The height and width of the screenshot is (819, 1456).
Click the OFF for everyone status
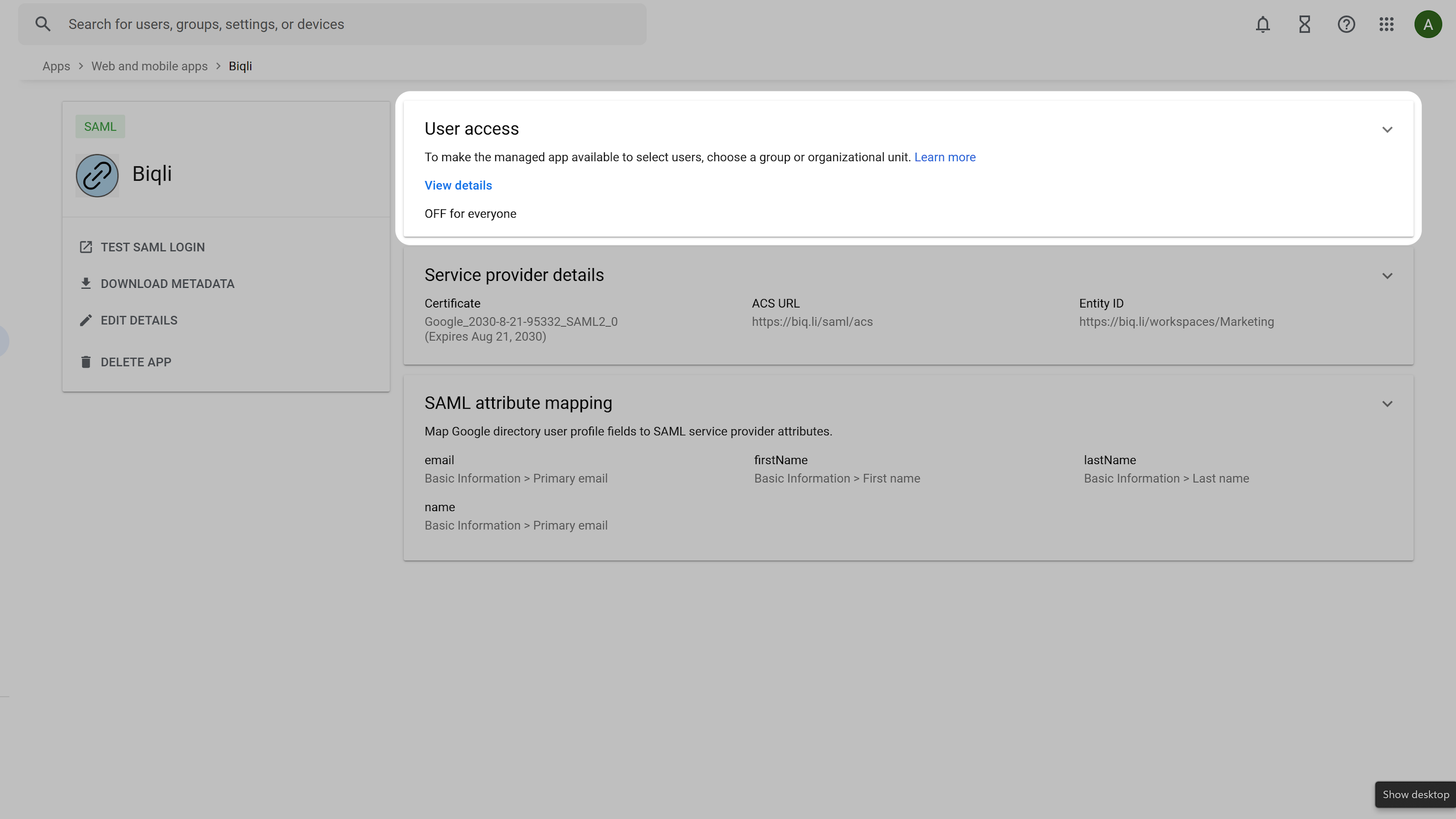click(470, 213)
